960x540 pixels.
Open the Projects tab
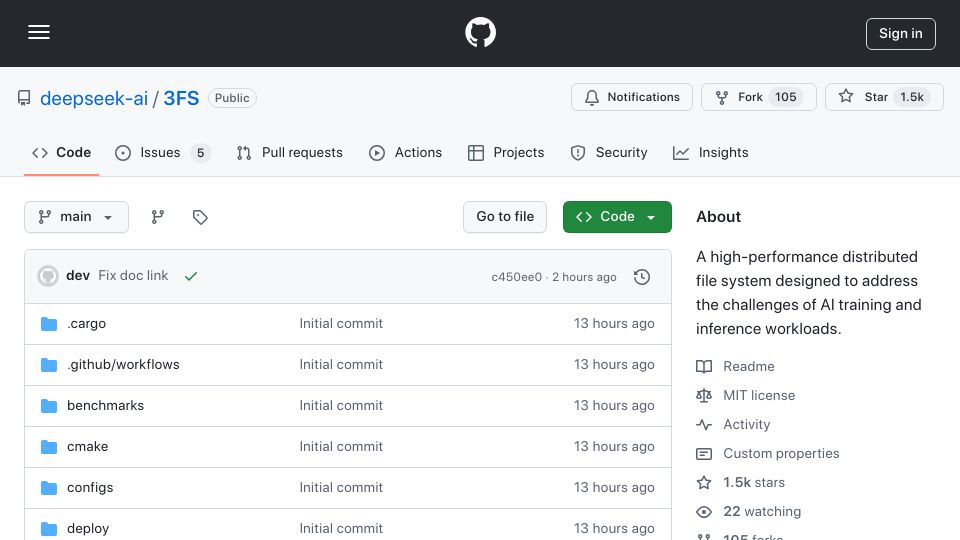tap(506, 152)
